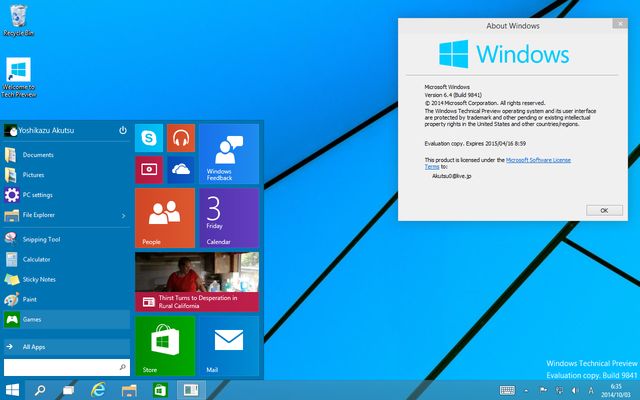Select the active About Windows taskbar button
Viewport: 640px width, 400px height.
point(191,390)
